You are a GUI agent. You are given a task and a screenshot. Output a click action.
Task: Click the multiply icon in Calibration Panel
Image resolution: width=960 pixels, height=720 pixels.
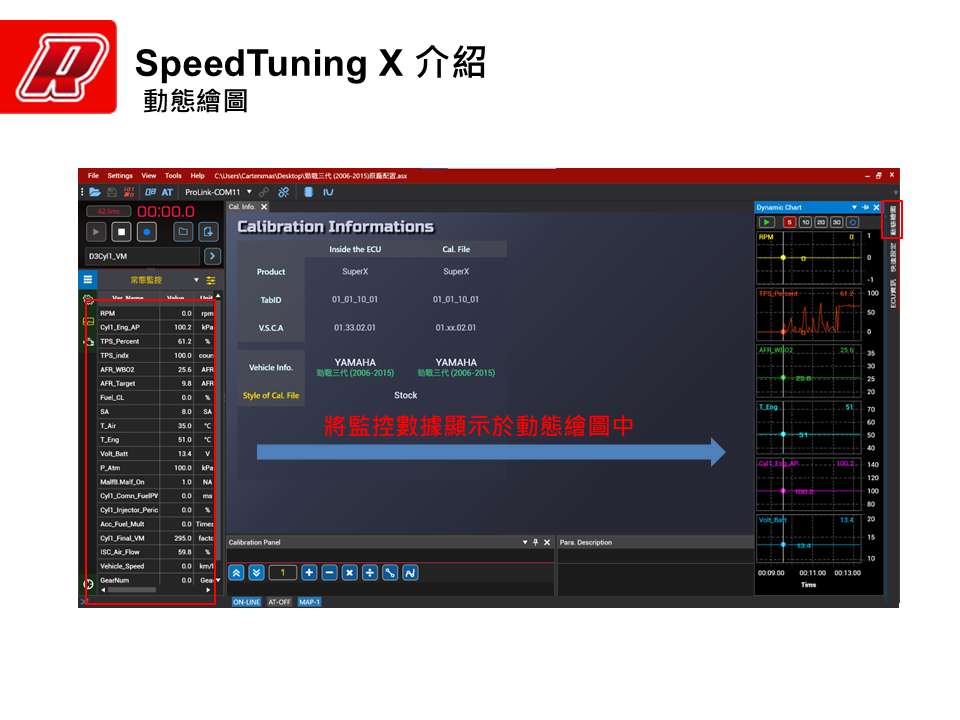pyautogui.click(x=349, y=573)
